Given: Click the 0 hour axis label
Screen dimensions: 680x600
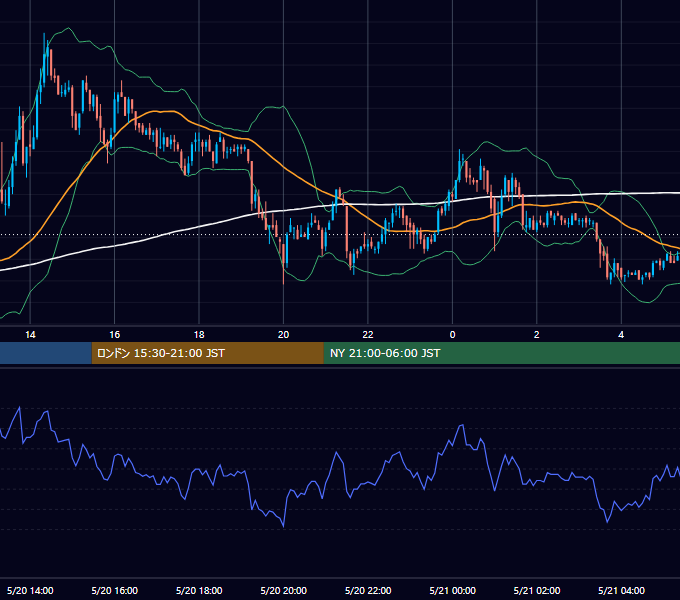Looking at the screenshot, I should 452,335.
